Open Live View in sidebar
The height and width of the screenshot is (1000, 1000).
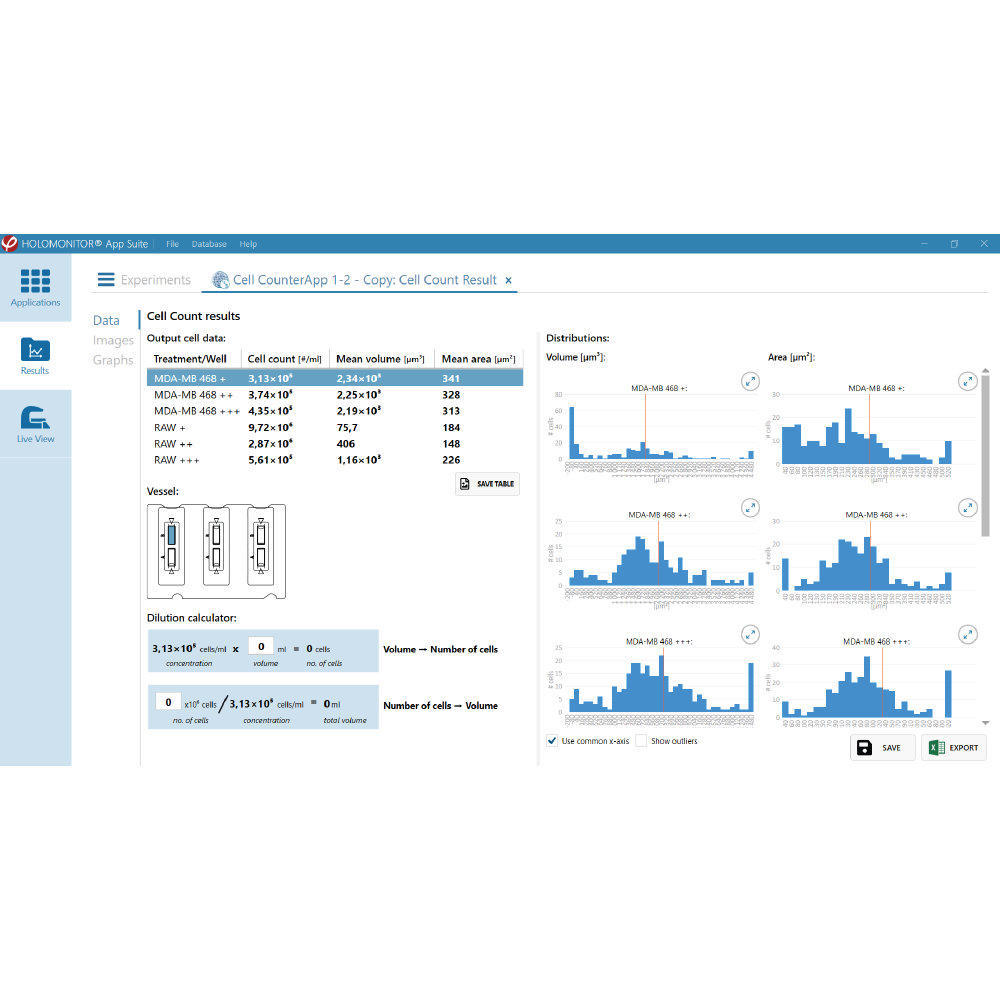click(35, 420)
